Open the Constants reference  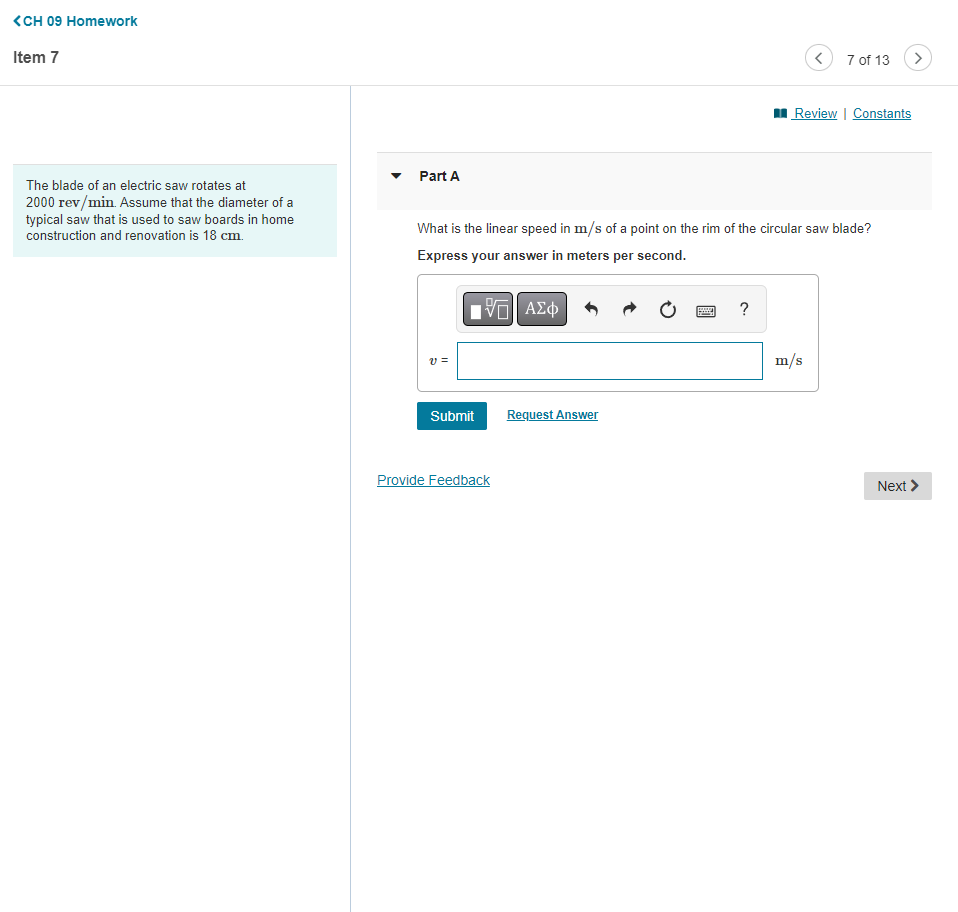tap(881, 113)
